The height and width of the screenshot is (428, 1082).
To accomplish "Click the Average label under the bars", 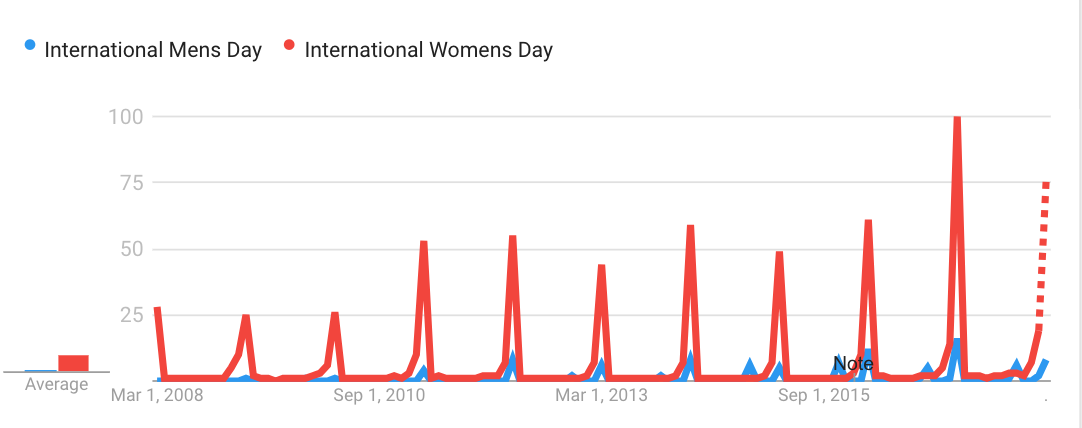I will (x=56, y=385).
